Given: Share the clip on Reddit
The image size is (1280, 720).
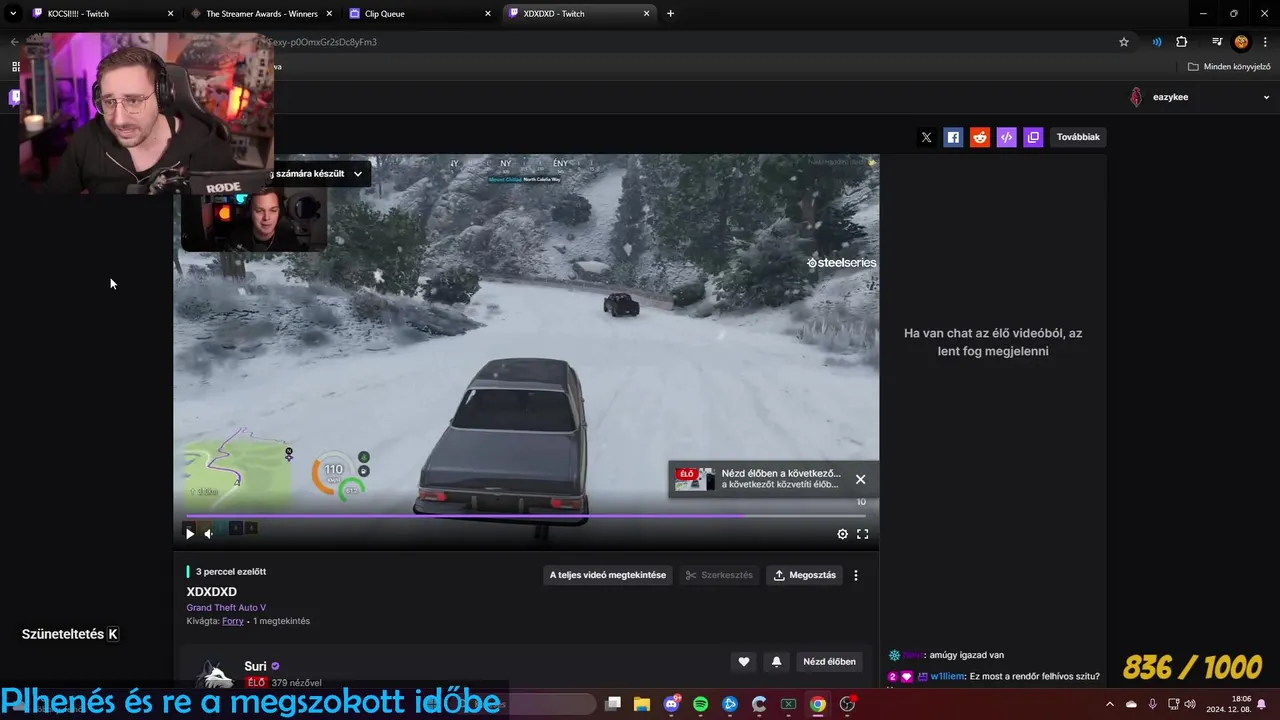Looking at the screenshot, I should point(980,137).
